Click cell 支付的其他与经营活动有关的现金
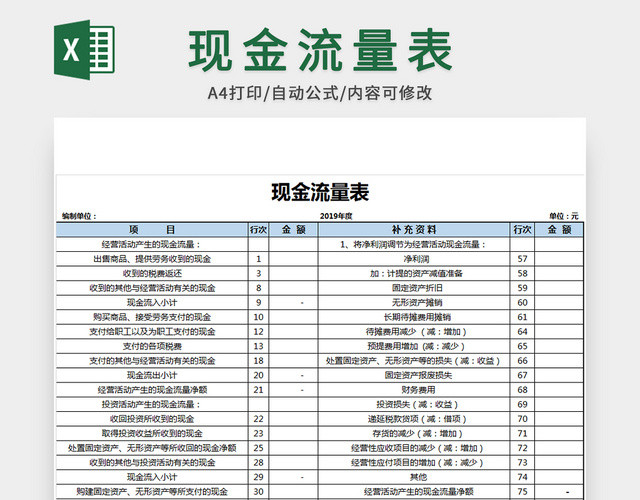This screenshot has height=500, width=640. 152,361
